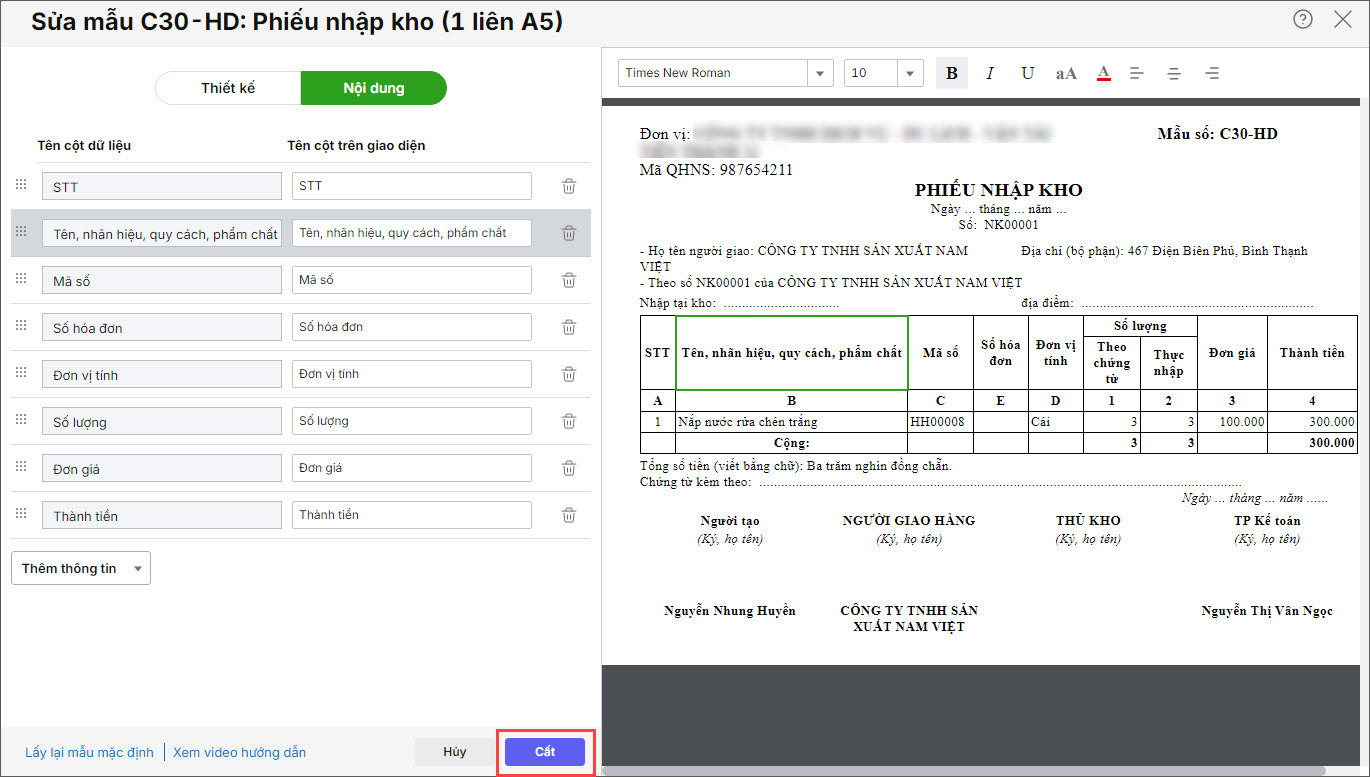Center align text in toolbar
The height and width of the screenshot is (777, 1370).
1174,73
